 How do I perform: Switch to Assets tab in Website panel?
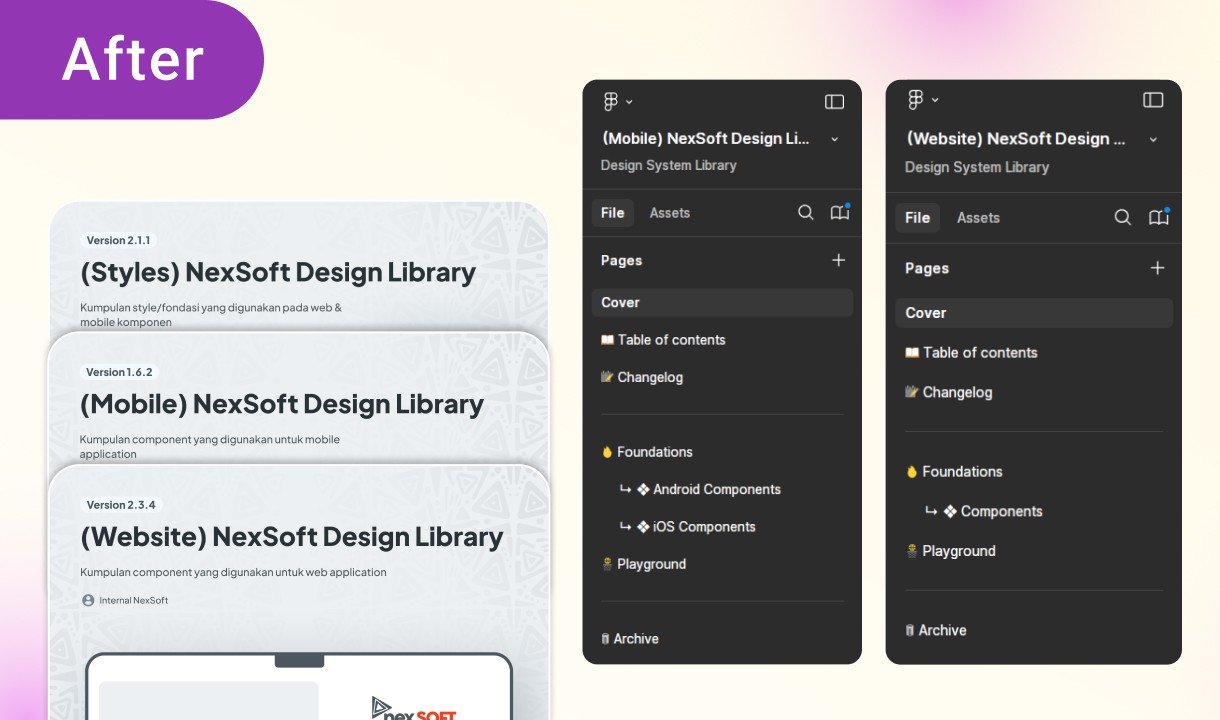[x=978, y=217]
